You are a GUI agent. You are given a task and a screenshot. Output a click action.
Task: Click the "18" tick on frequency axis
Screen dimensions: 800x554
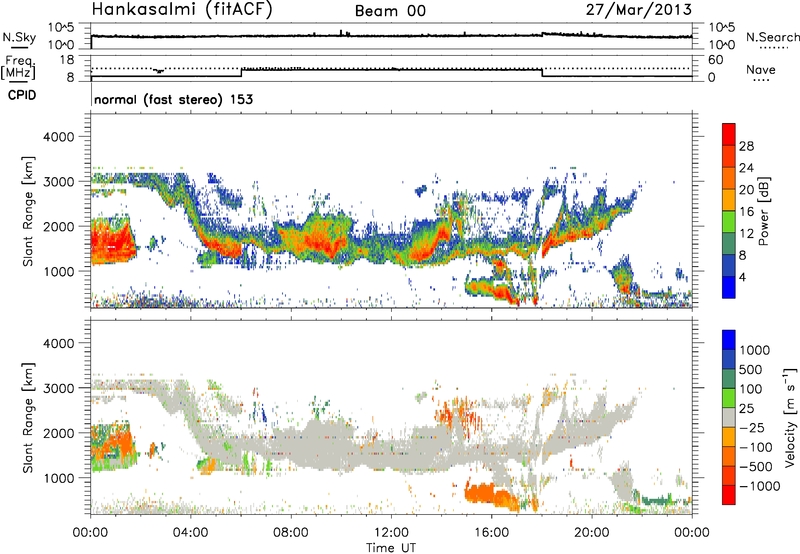pyautogui.click(x=67, y=60)
